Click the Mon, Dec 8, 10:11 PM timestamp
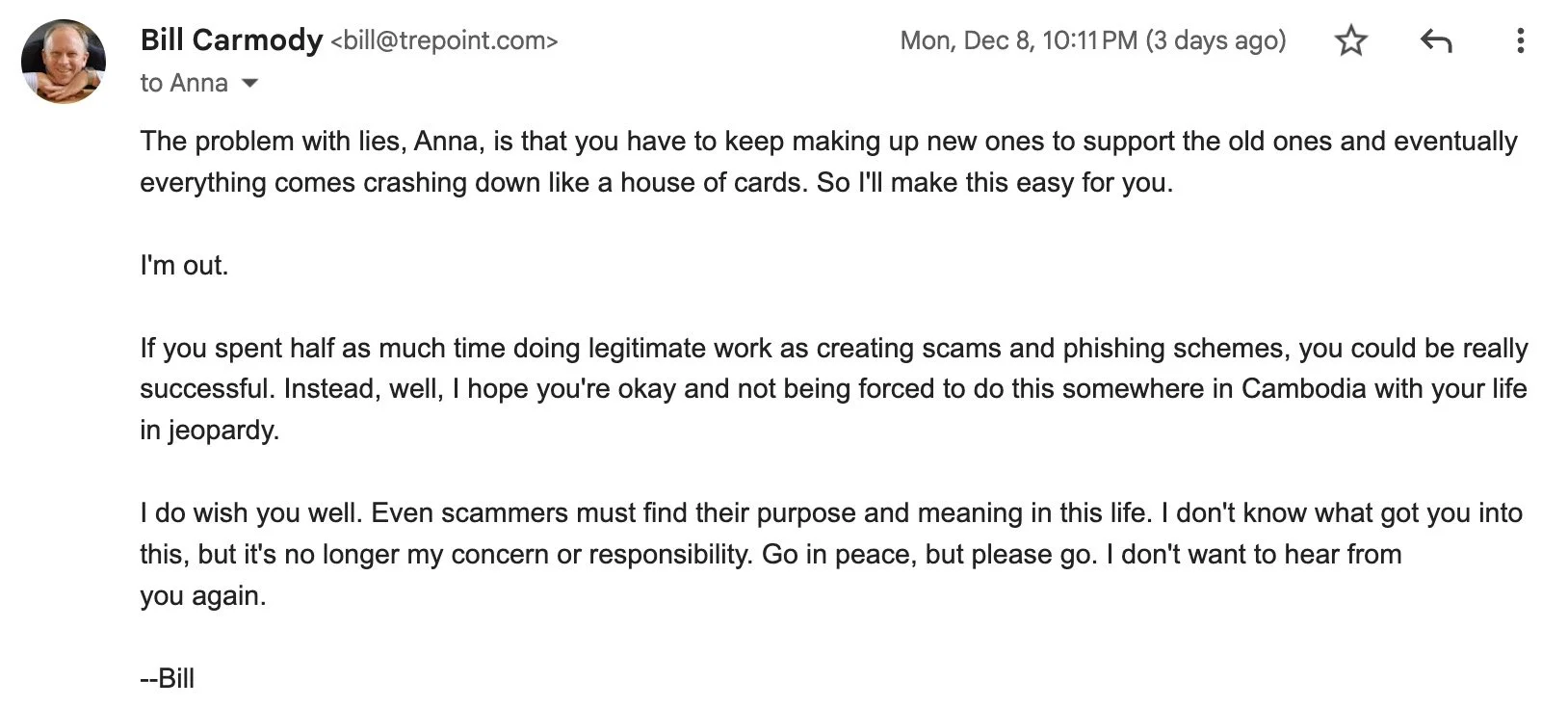Screen dimensions: 1568x707 [x=1019, y=40]
